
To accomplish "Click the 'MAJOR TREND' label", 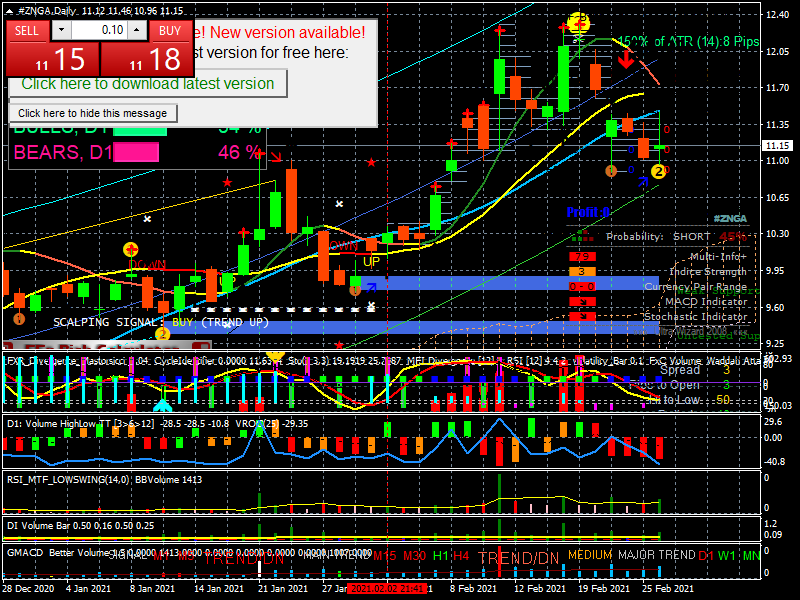I will (657, 555).
